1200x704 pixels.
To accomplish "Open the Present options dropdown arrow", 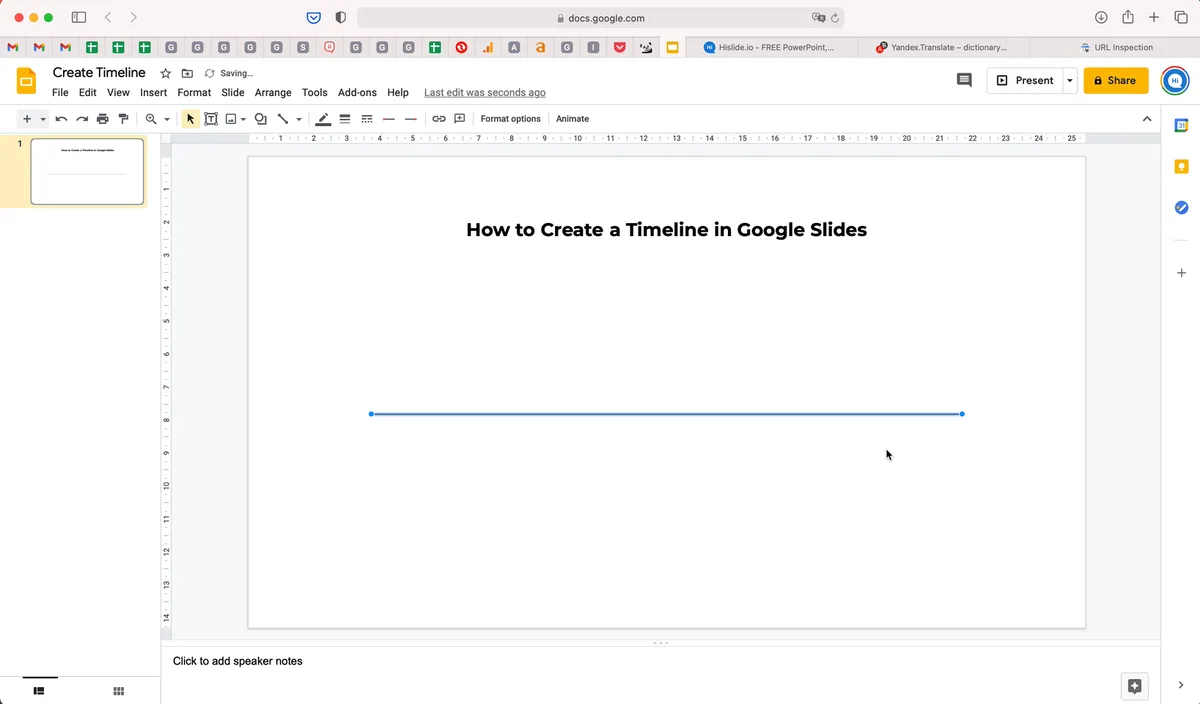I will (1070, 81).
